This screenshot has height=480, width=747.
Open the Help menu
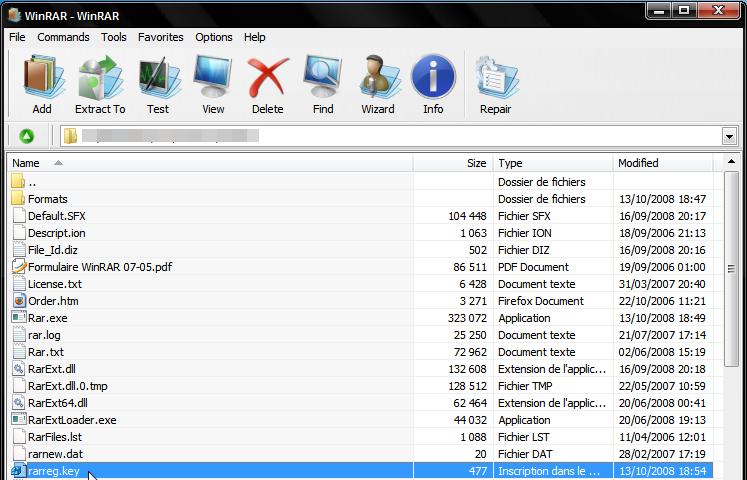(254, 37)
